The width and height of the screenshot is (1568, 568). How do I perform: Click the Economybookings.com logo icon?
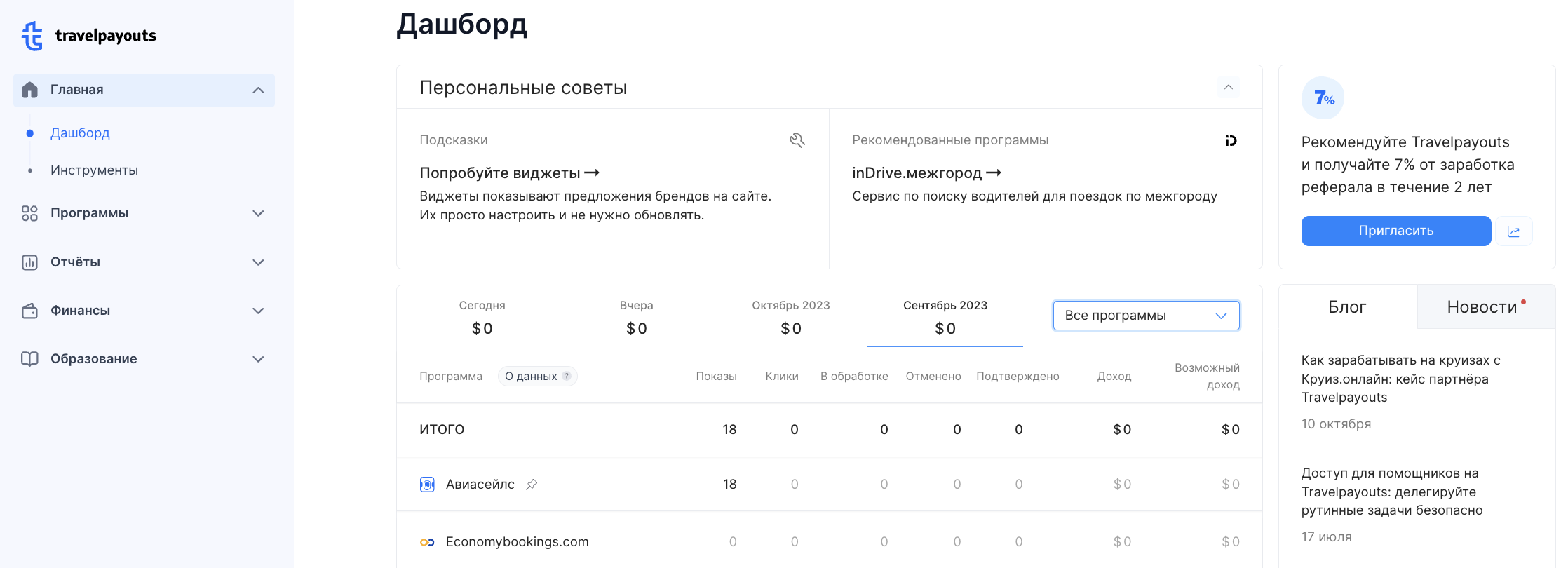[x=427, y=542]
